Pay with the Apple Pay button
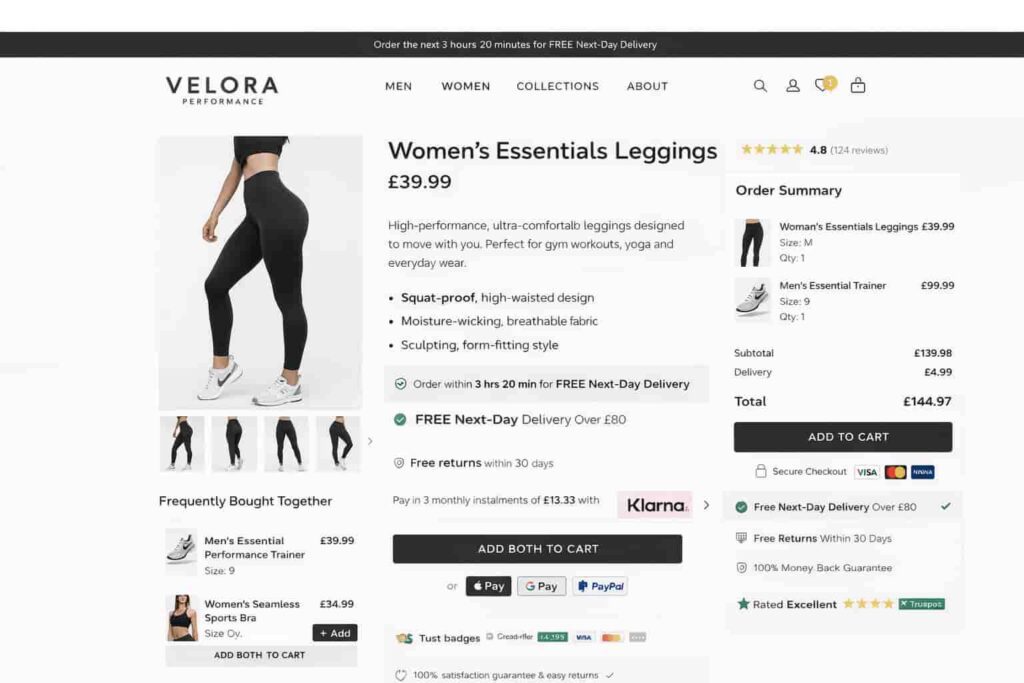This screenshot has height=683, width=1024. (x=488, y=586)
